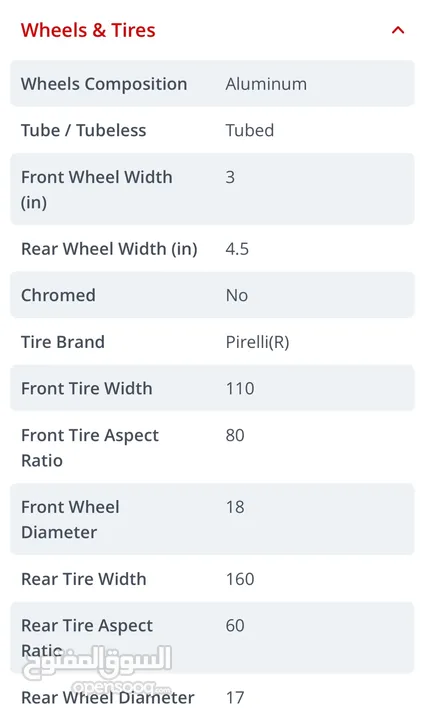Select the Tire Brand label
Image resolution: width=425 pixels, height=720 pixels.
click(63, 342)
